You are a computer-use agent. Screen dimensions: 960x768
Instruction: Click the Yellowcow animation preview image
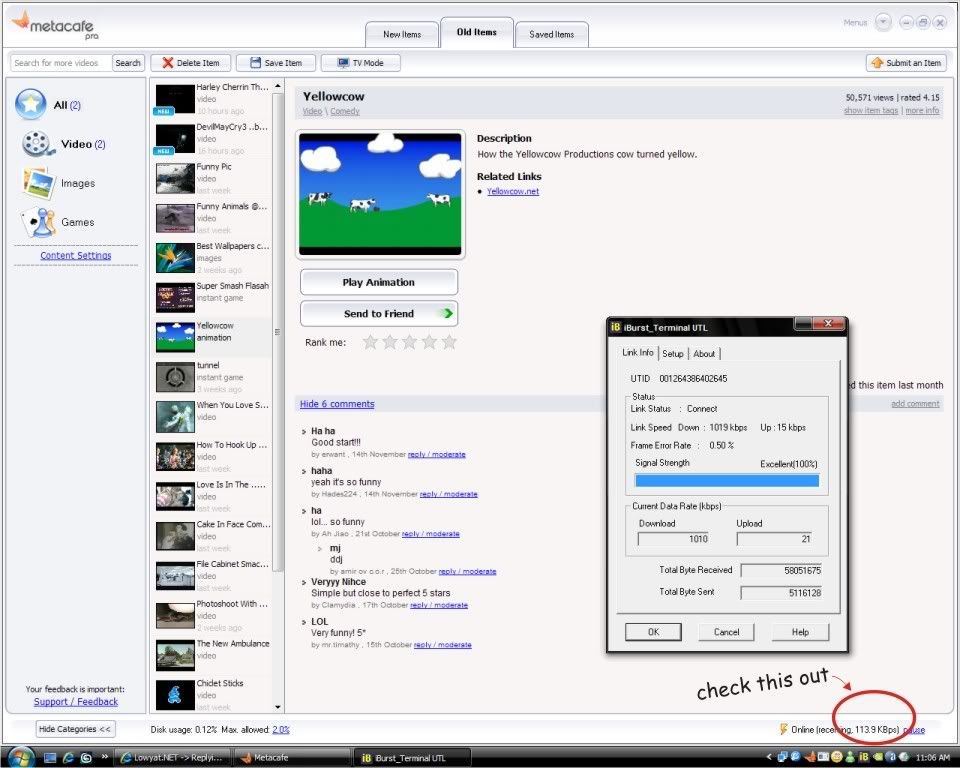pos(380,194)
